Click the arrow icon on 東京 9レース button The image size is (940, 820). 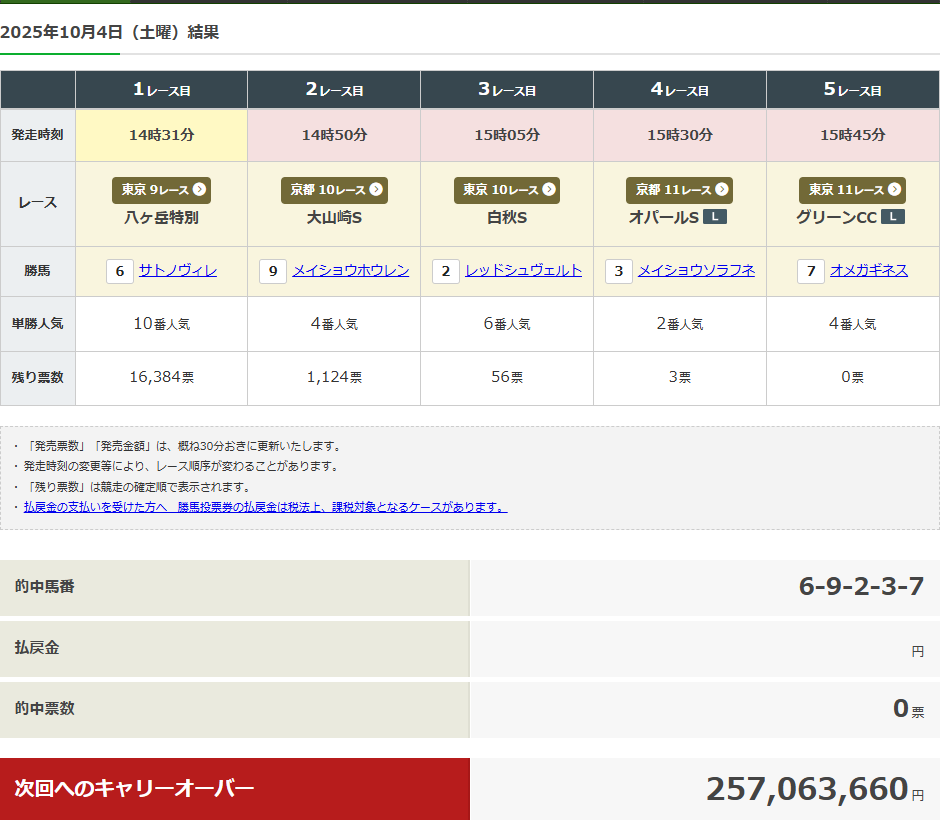(x=200, y=190)
